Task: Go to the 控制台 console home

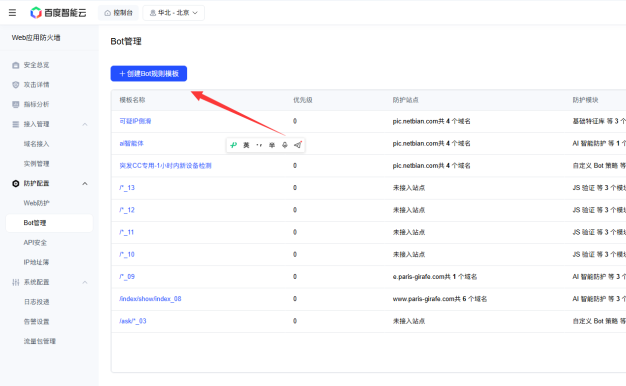Action: coord(118,13)
